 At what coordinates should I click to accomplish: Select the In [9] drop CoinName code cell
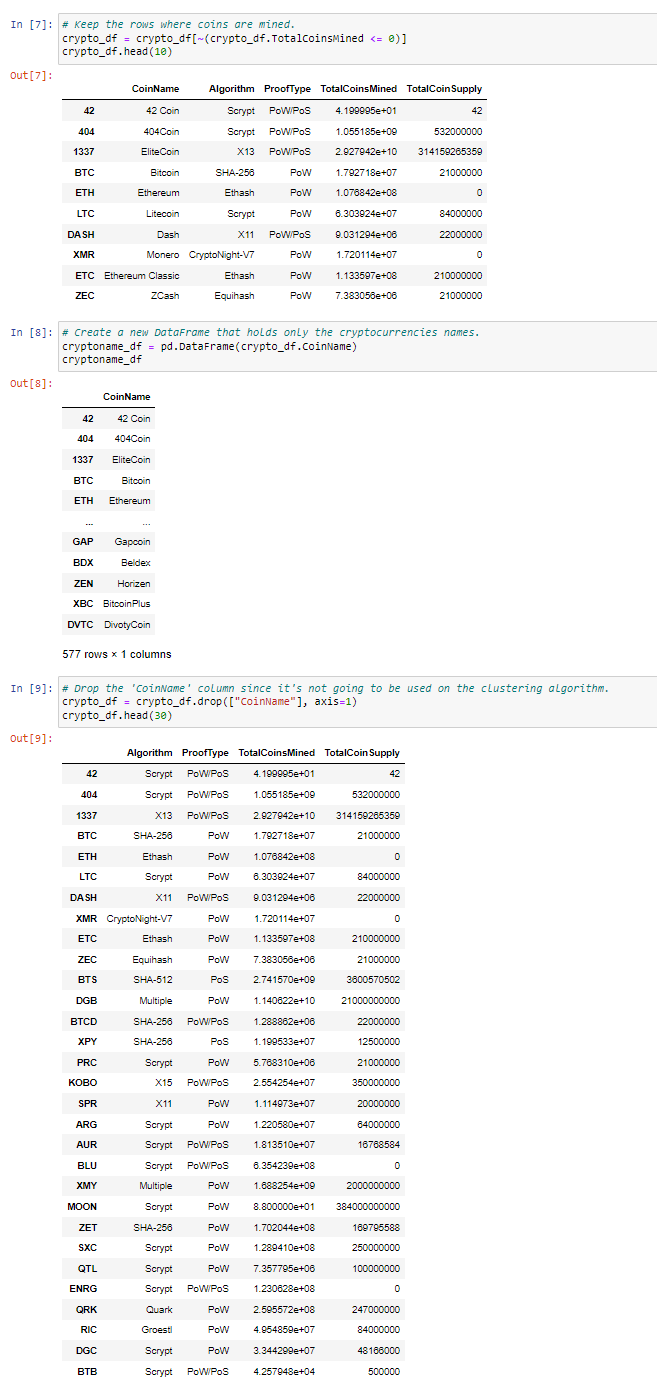(x=356, y=701)
